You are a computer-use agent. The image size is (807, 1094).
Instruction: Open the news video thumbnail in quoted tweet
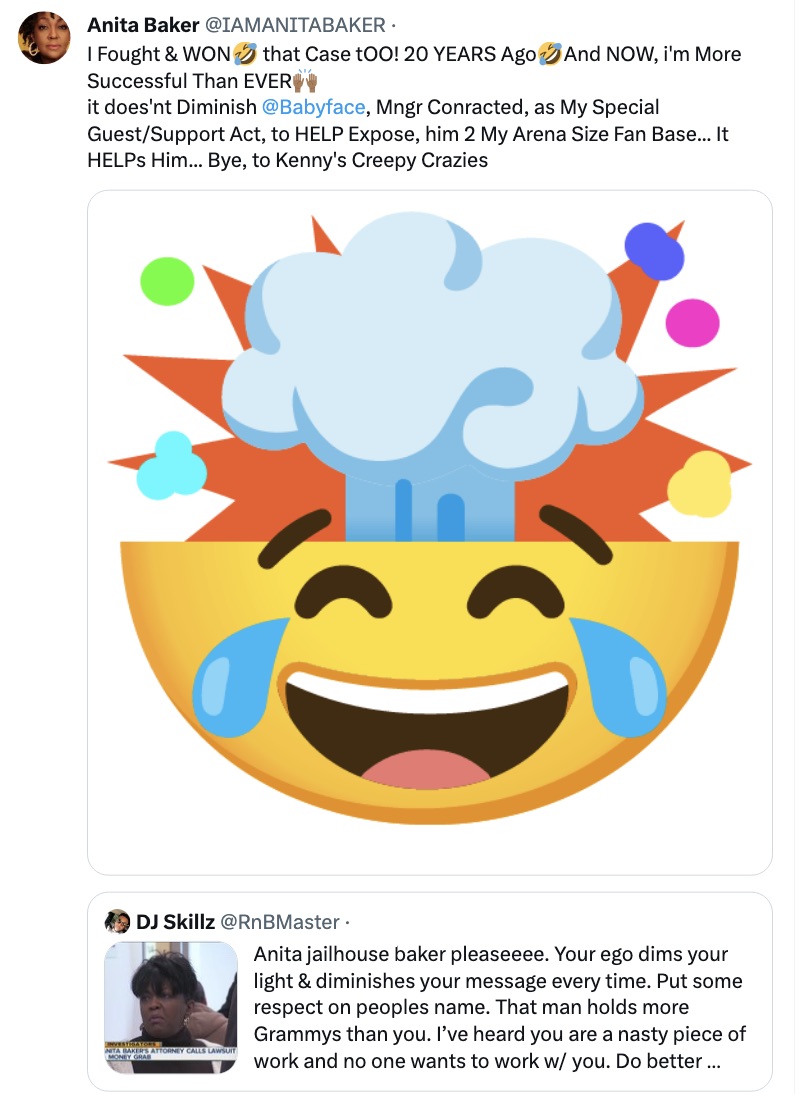(x=171, y=1009)
